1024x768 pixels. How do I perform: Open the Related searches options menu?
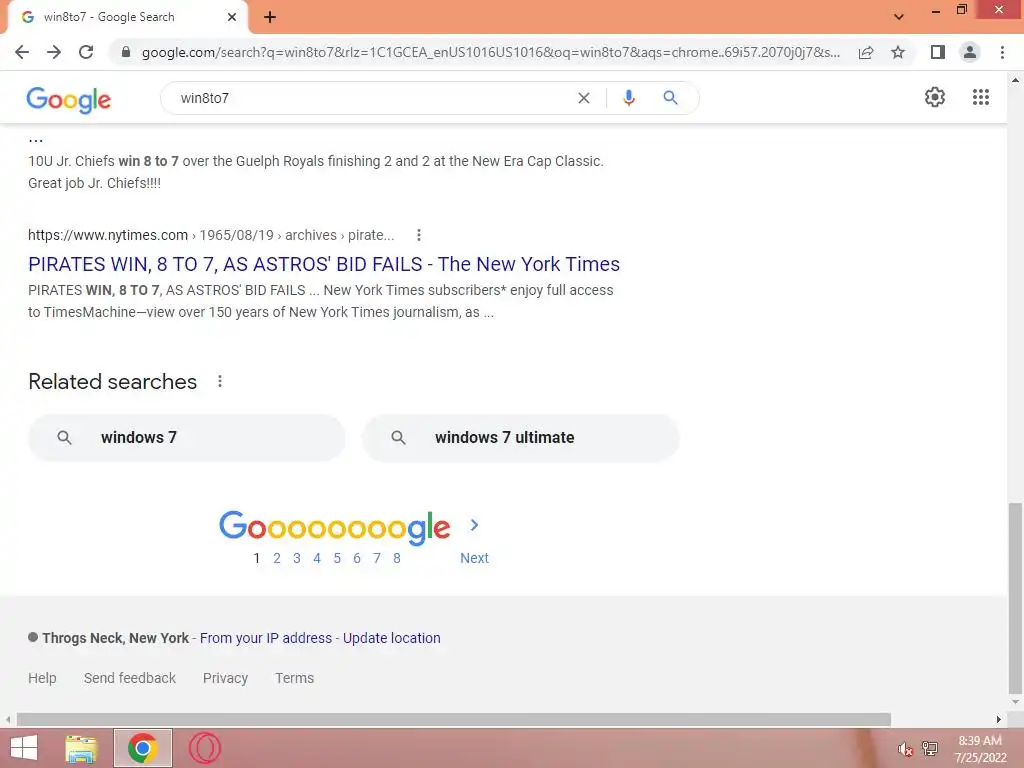220,381
